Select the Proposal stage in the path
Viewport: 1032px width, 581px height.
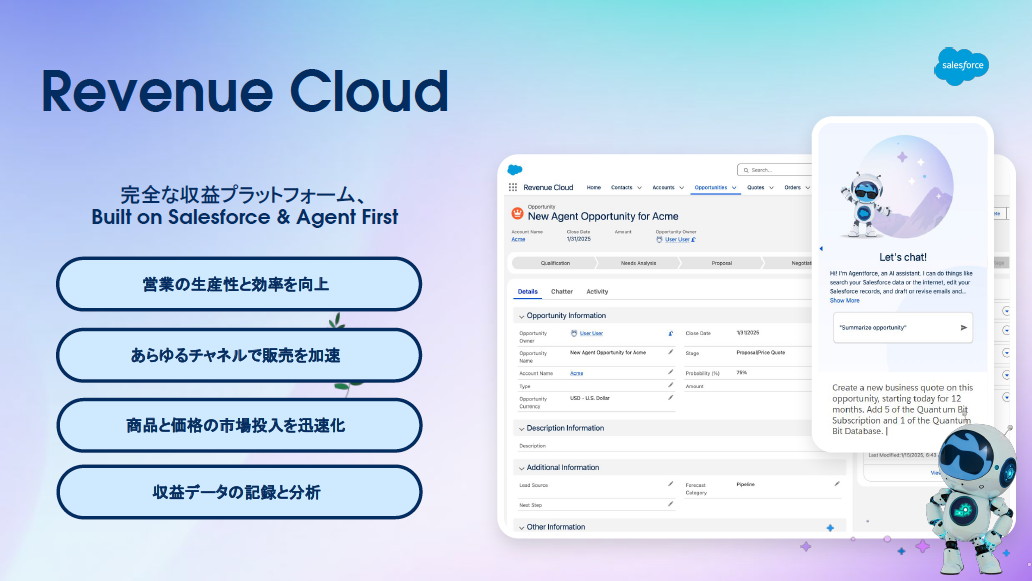point(721,263)
